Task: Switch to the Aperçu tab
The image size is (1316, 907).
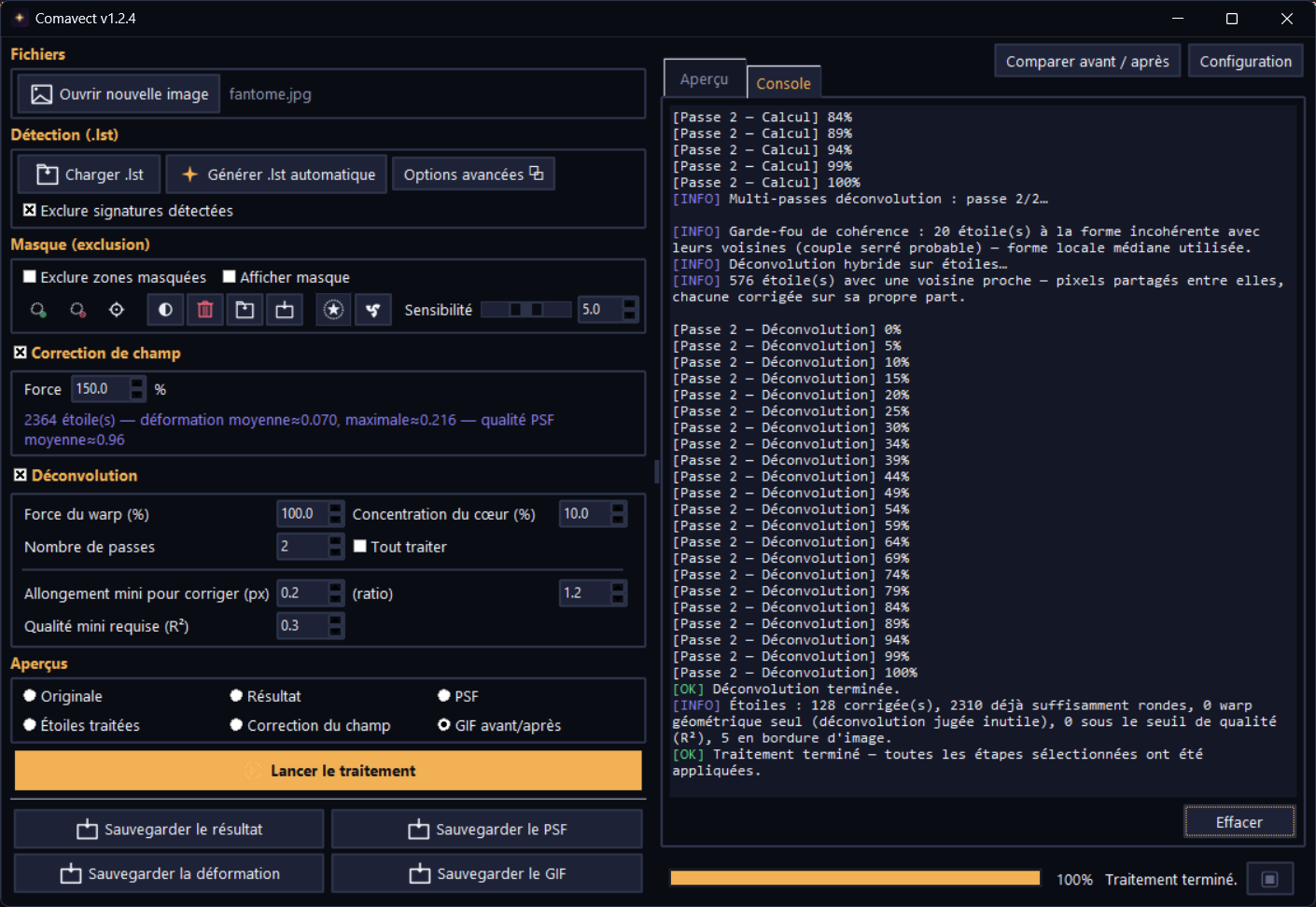Action: (704, 80)
